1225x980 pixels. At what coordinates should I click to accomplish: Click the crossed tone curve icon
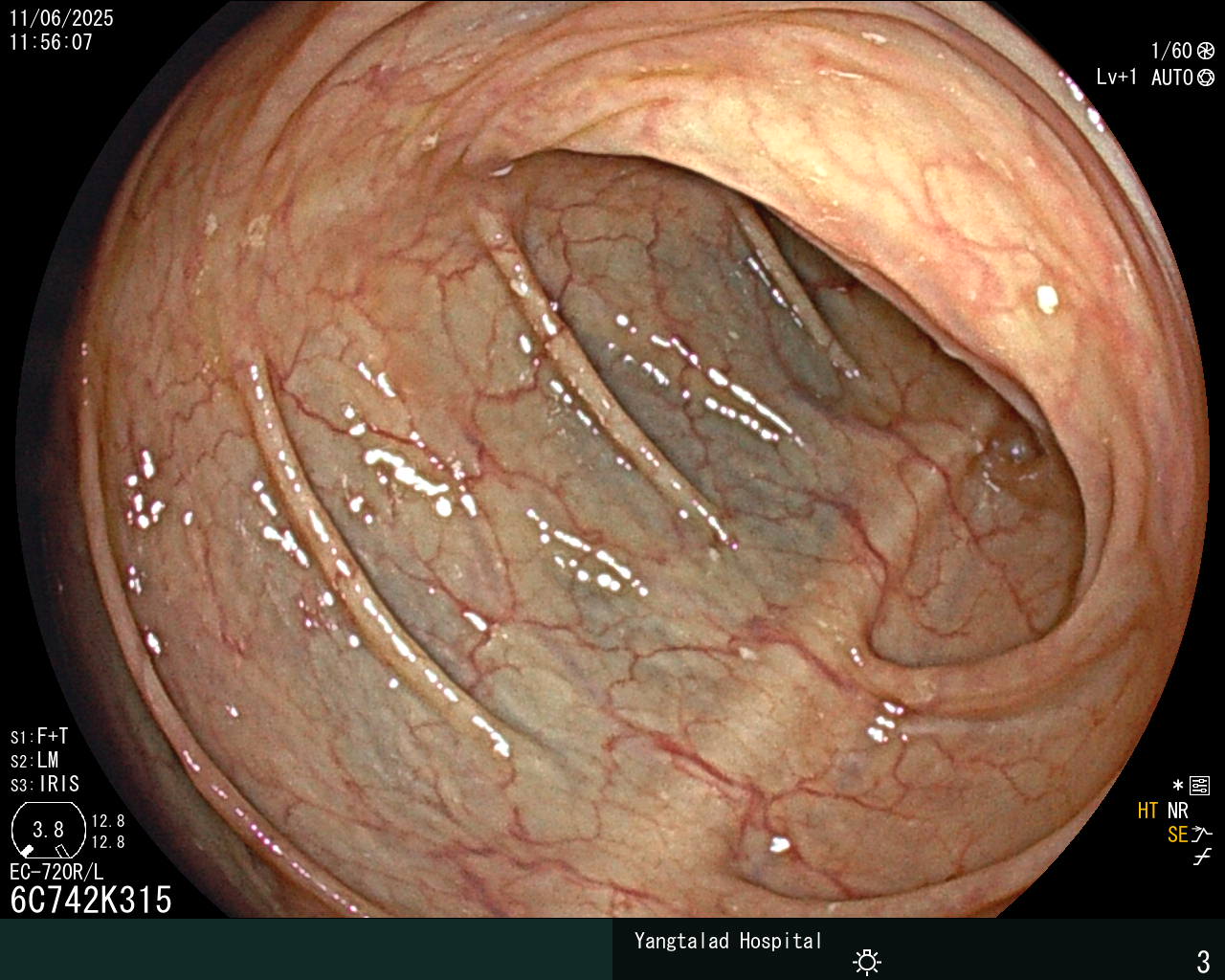tap(1202, 857)
